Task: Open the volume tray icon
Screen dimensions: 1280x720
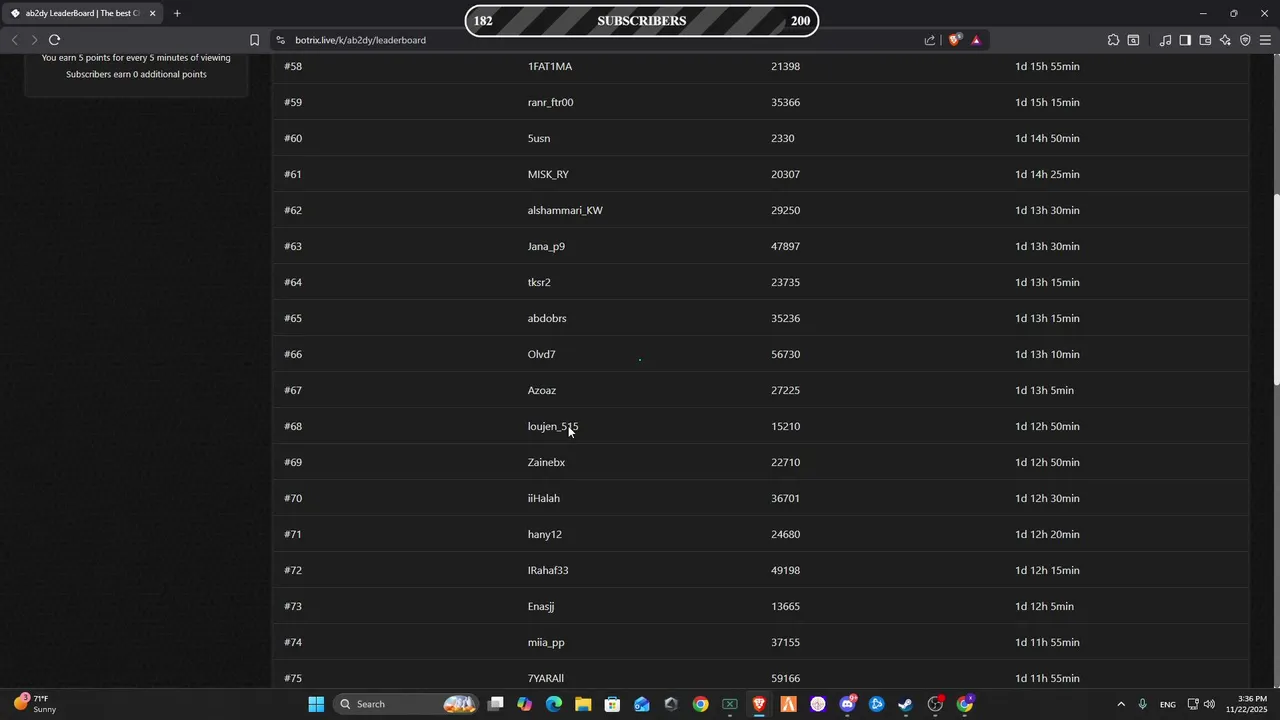Action: [1209, 704]
